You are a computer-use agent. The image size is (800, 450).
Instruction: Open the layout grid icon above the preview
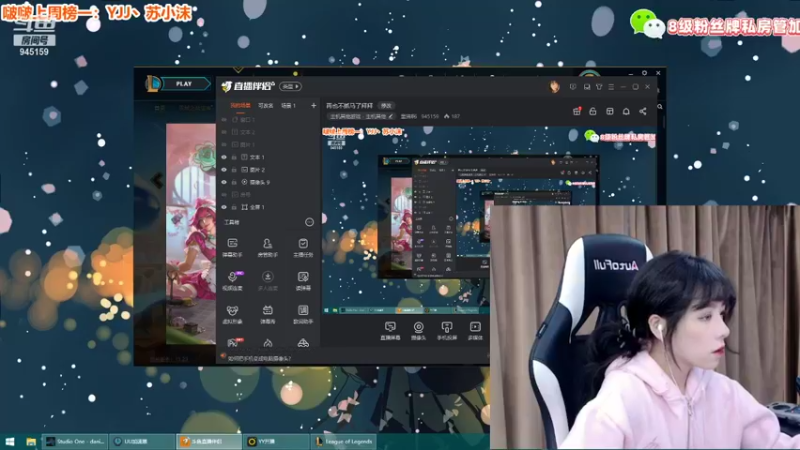point(610,111)
